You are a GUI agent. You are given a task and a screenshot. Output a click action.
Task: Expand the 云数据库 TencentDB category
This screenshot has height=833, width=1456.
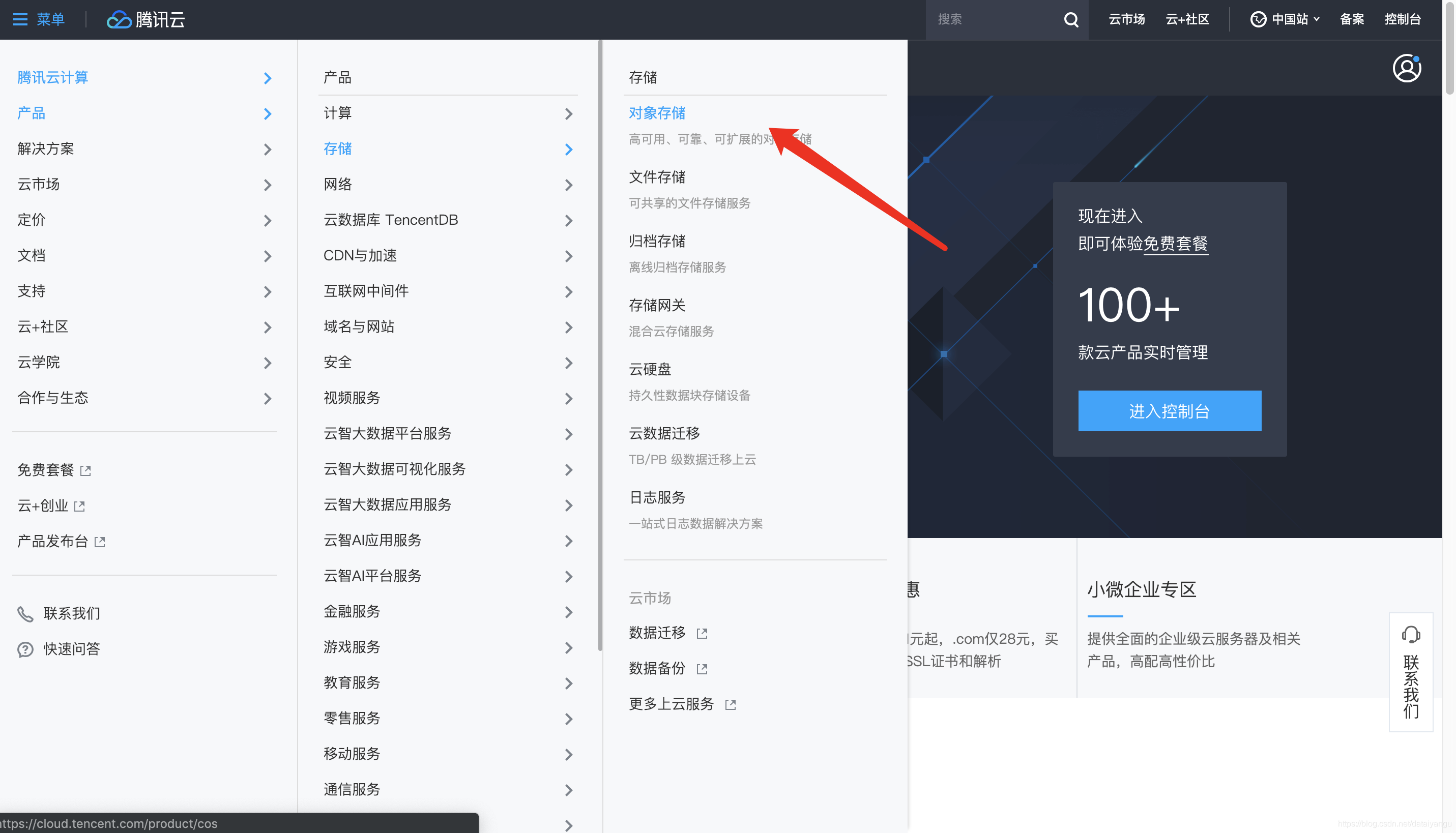pos(568,220)
